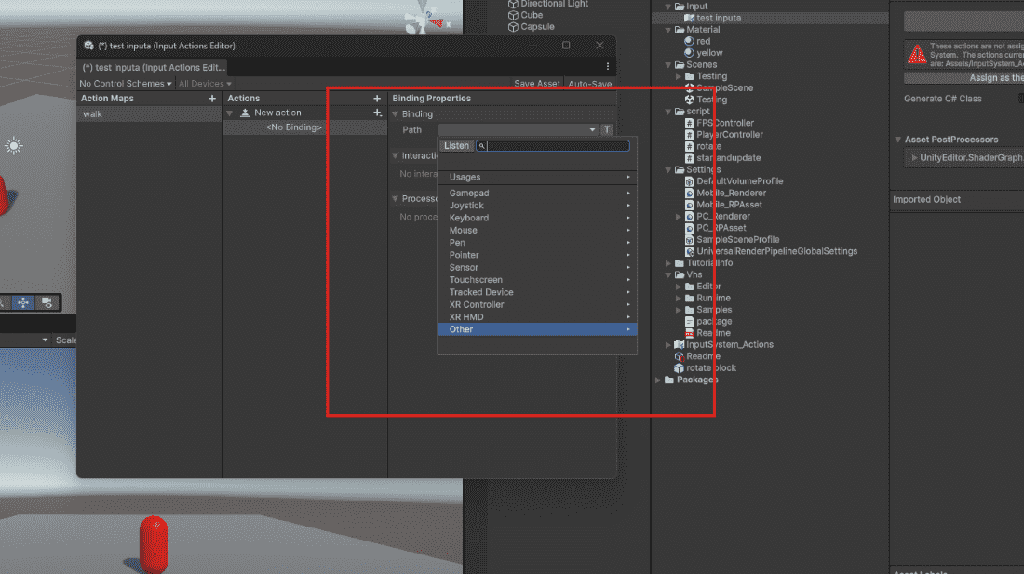Screen dimensions: 1024x574
Task: Add a new action using the Actions header plus
Action: pos(377,98)
